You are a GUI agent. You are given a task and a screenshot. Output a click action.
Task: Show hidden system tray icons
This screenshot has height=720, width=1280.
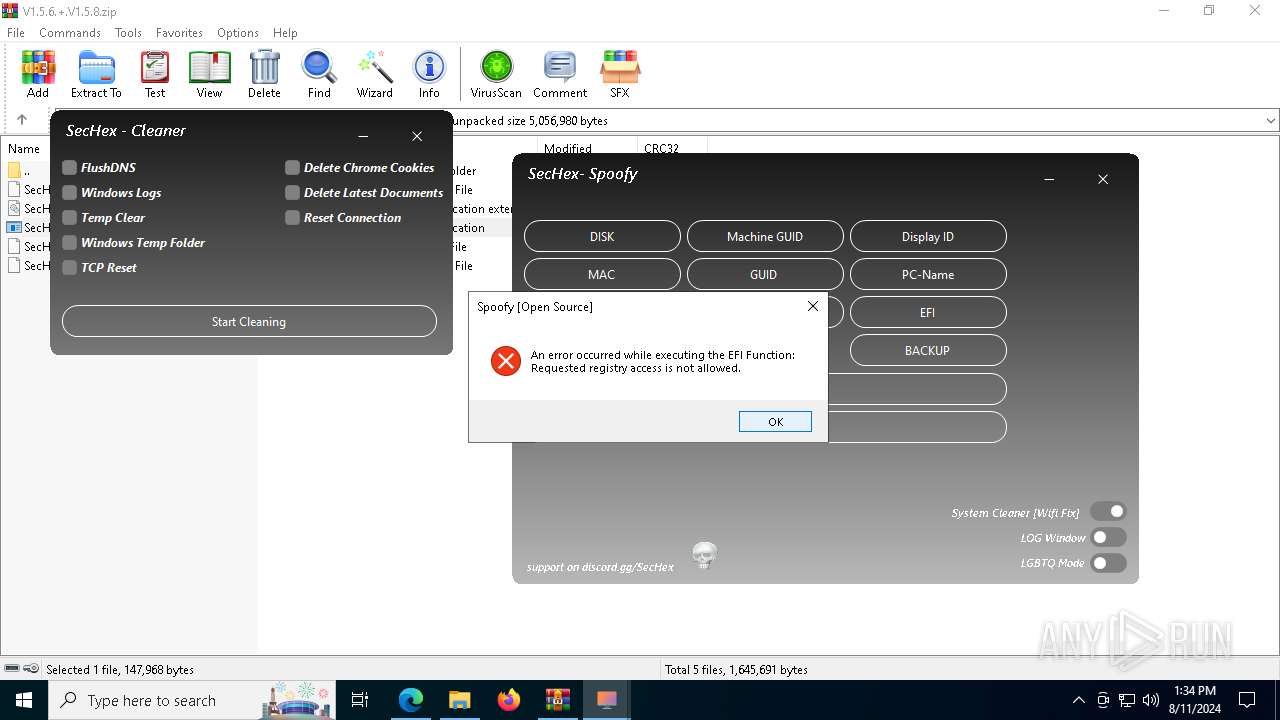[x=1078, y=700]
